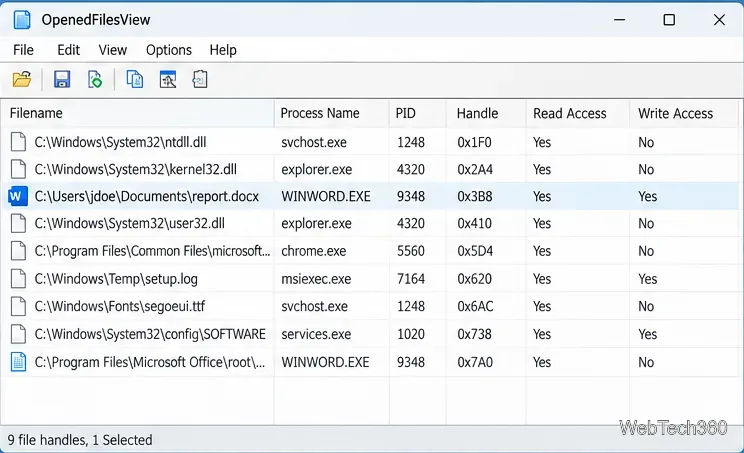The height and width of the screenshot is (453, 744).
Task: Click the PID value 5560
Action: (x=411, y=251)
